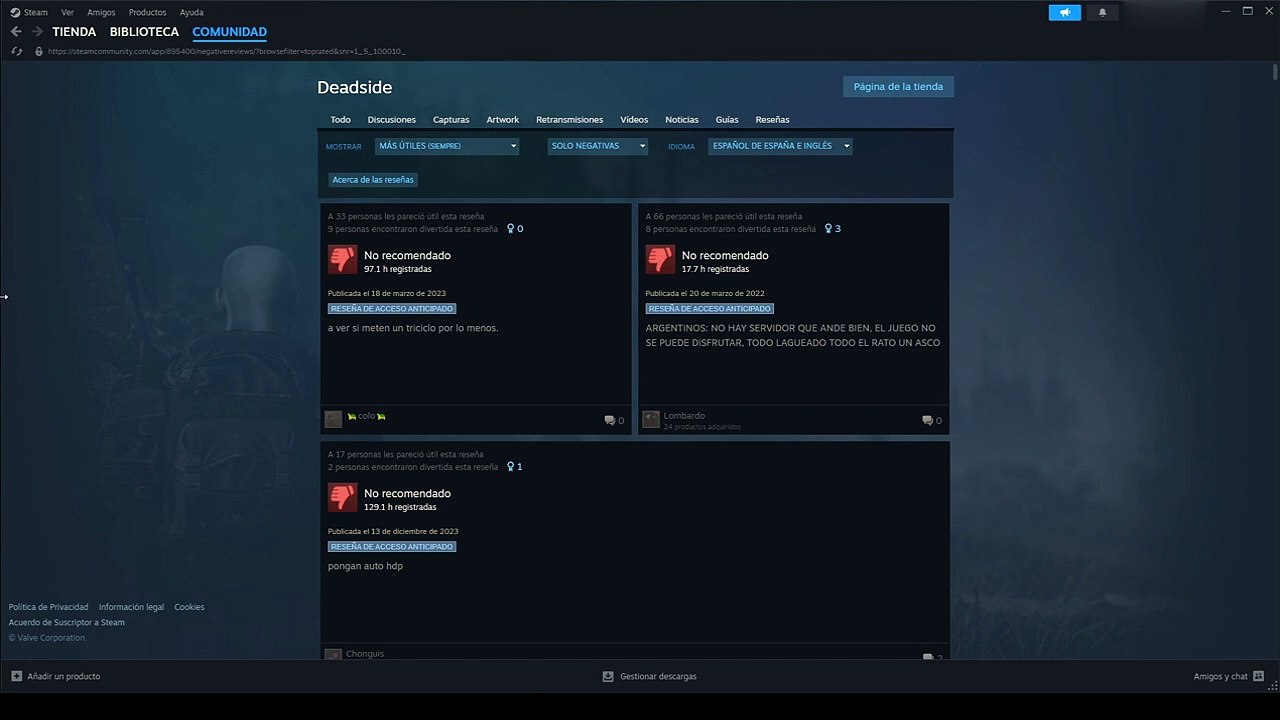Select the COMUNIDAD section
The width and height of the screenshot is (1280, 720).
point(229,32)
